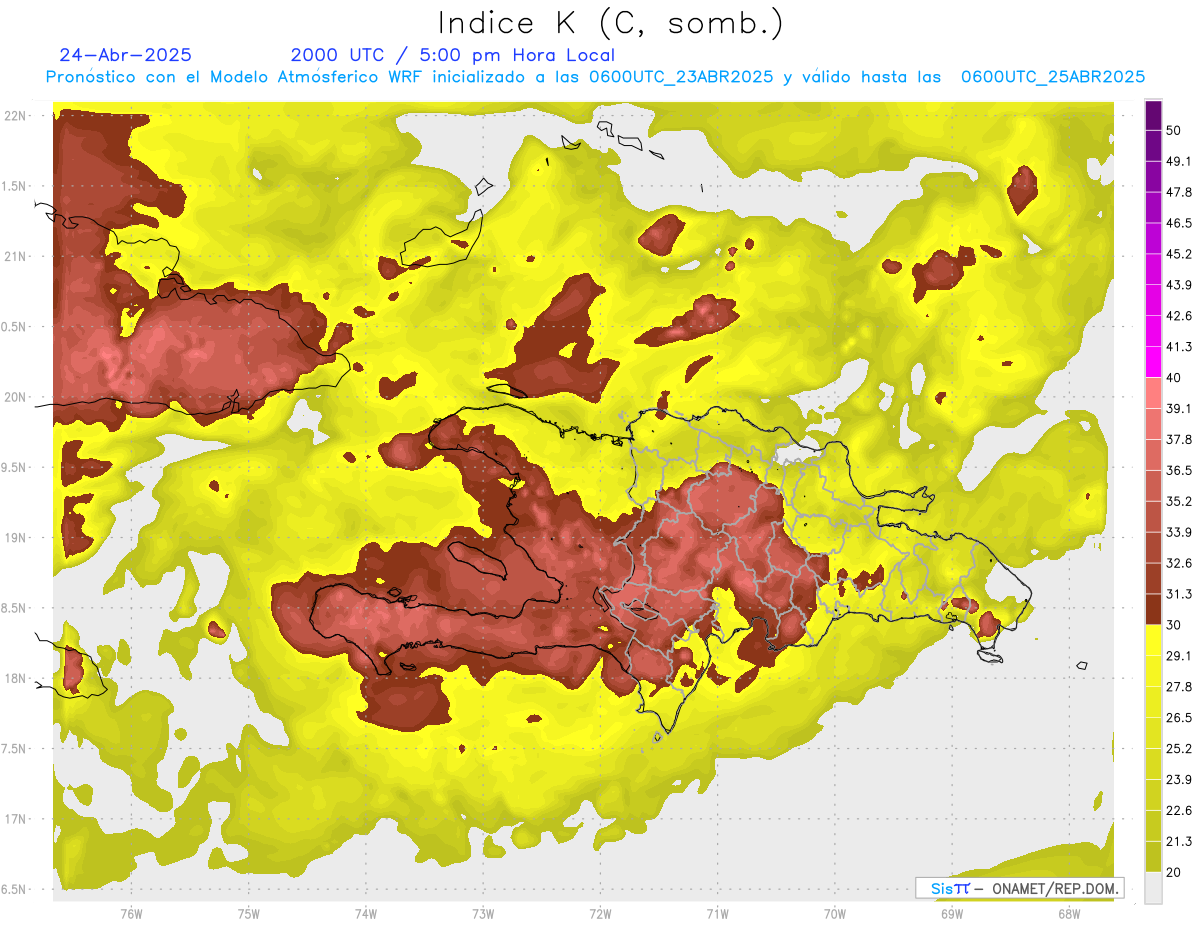This screenshot has width=1200, height=927.
Task: Click the "18N" latitude label
Action: [x=17, y=679]
